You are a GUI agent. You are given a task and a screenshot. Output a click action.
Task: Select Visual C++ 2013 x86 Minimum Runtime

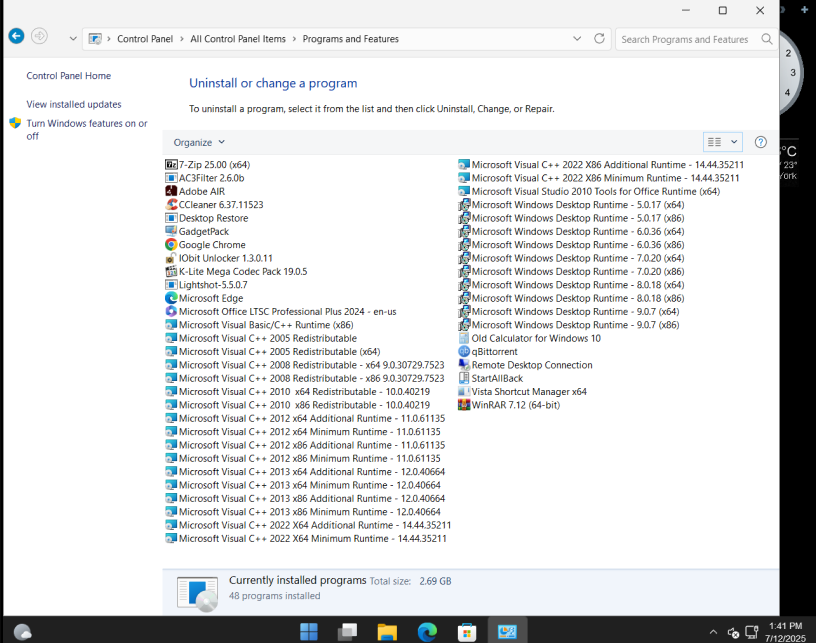pyautogui.click(x=303, y=512)
